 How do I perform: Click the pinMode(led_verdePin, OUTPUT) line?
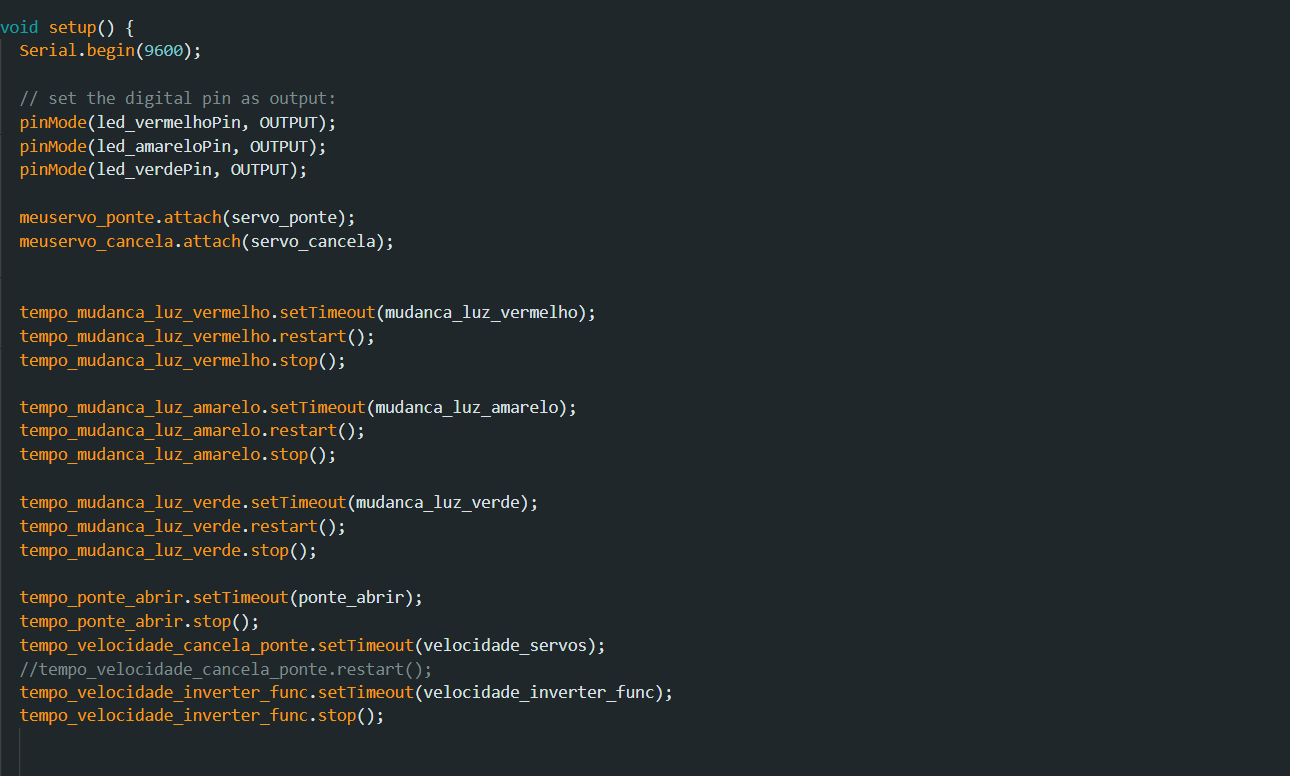tap(163, 170)
